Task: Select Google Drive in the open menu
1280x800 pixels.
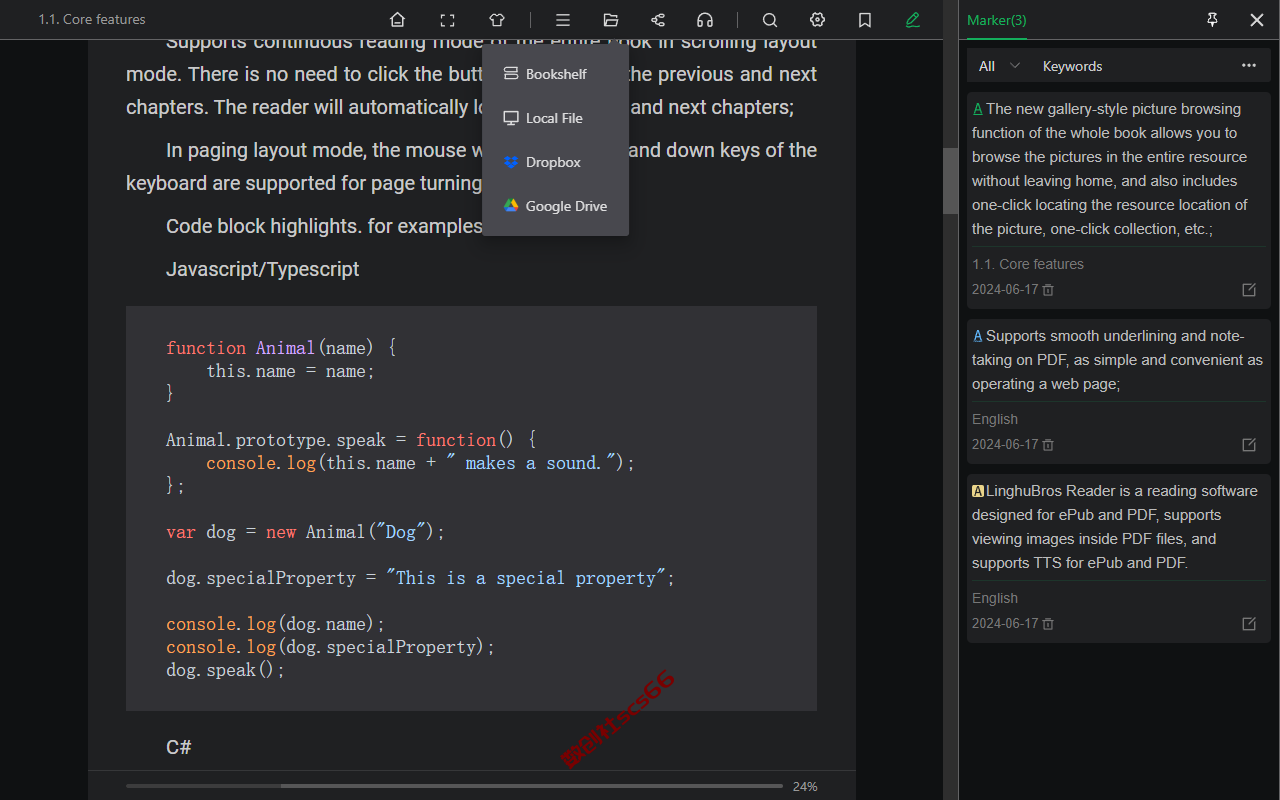Action: (555, 206)
